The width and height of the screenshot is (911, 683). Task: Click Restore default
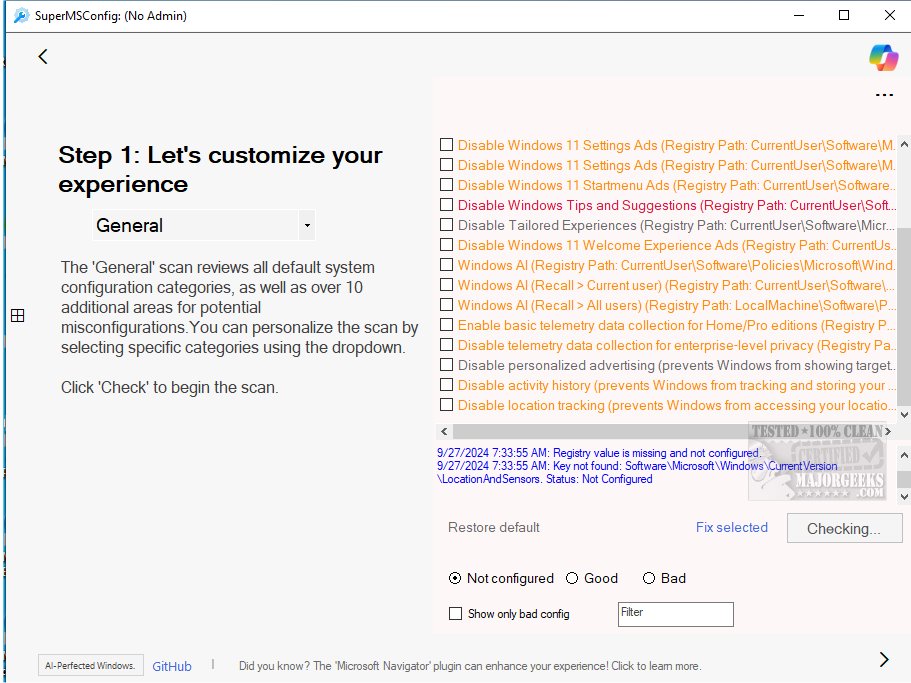pyautogui.click(x=494, y=527)
